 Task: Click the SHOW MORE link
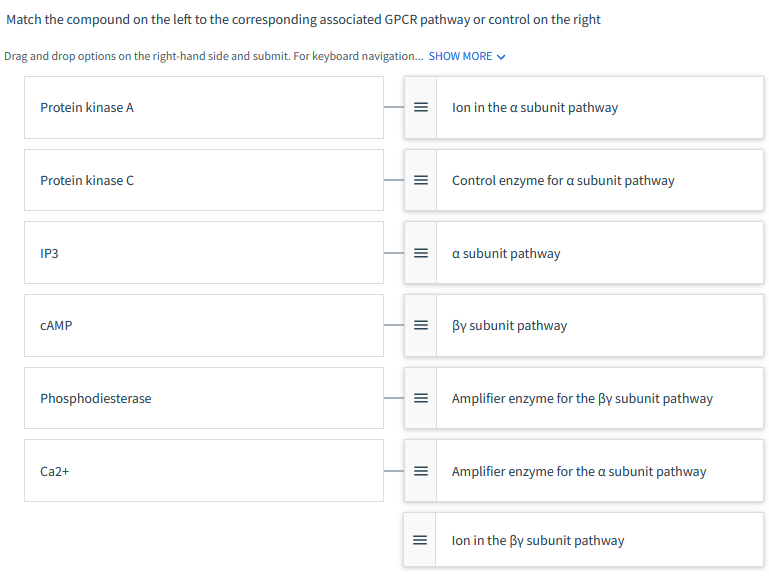click(x=460, y=56)
